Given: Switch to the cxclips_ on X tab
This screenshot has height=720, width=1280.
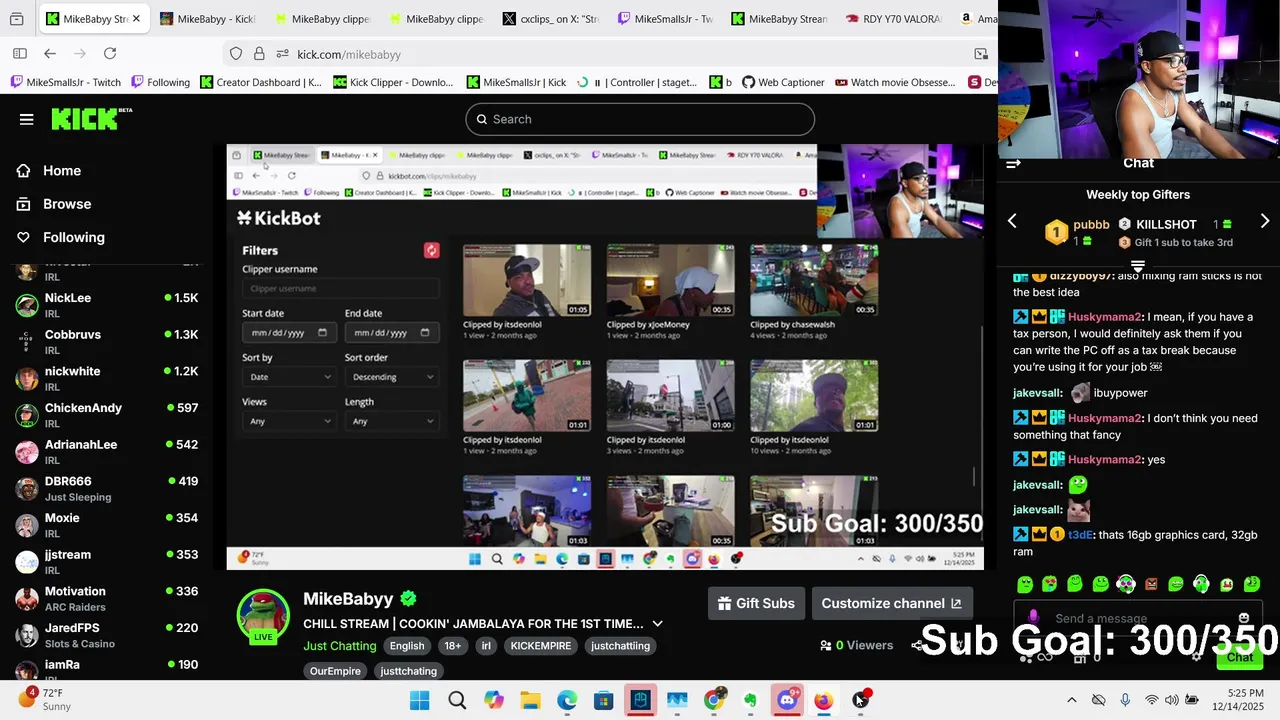Looking at the screenshot, I should [x=550, y=19].
